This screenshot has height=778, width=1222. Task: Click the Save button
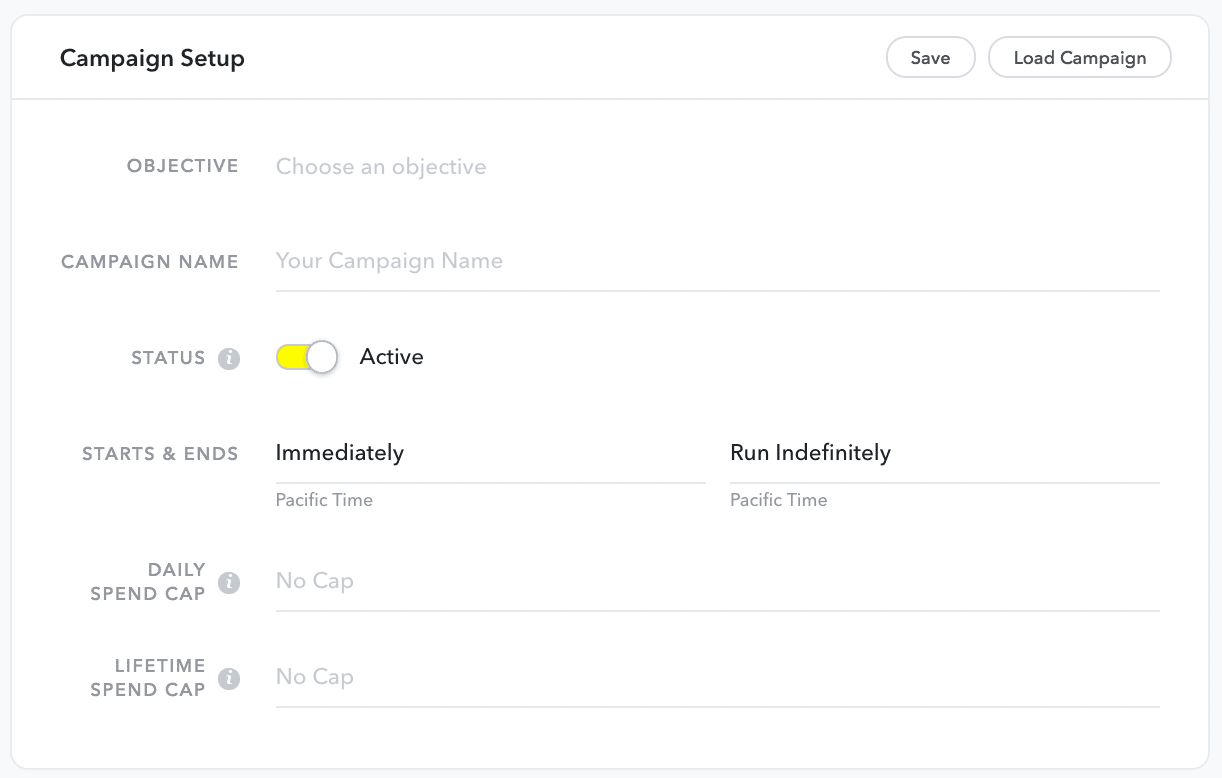(930, 57)
